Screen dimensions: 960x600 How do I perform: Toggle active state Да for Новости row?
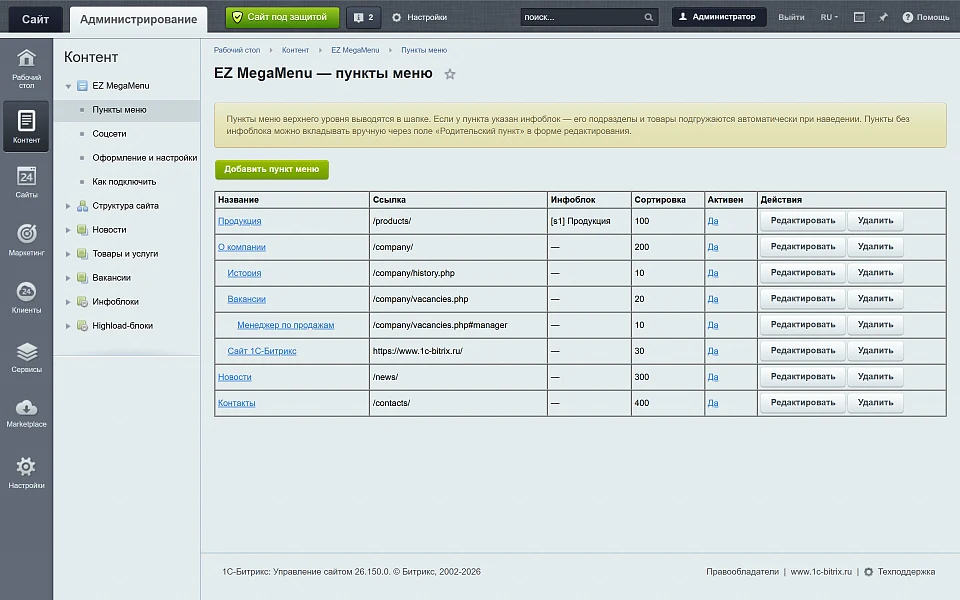pos(713,377)
